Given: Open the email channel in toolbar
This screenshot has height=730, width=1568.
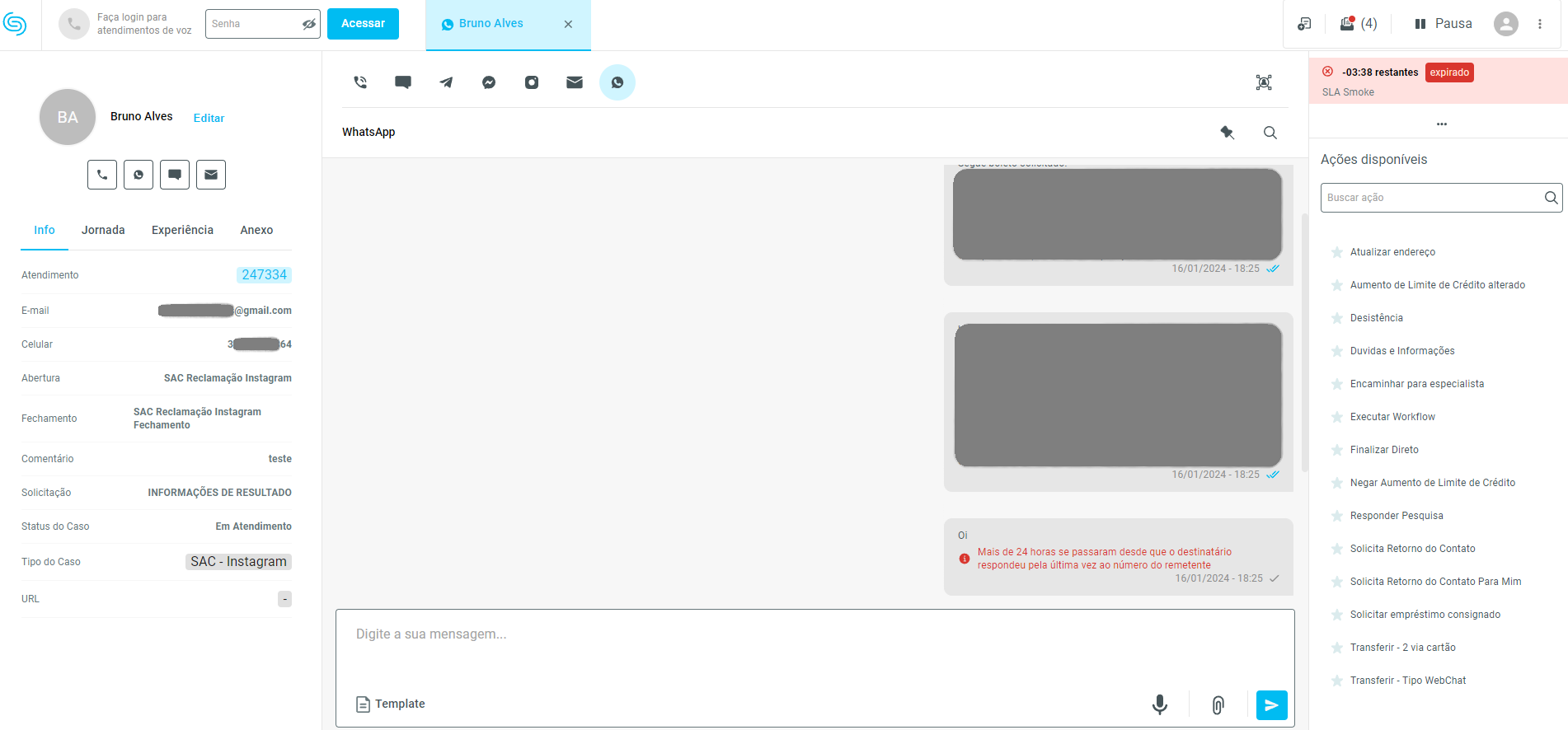Looking at the screenshot, I should pos(575,82).
